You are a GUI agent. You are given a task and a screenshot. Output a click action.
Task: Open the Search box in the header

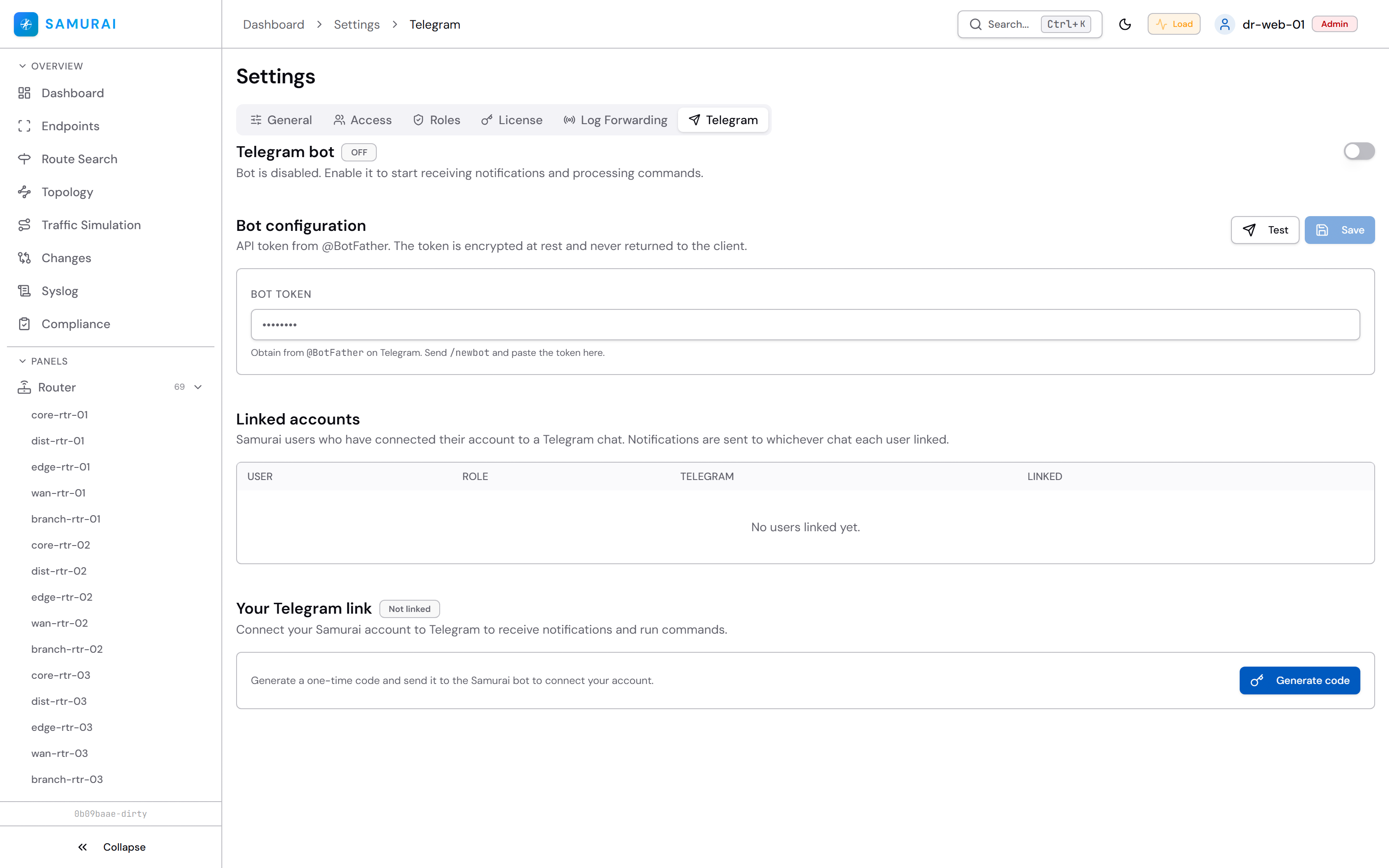[1030, 24]
